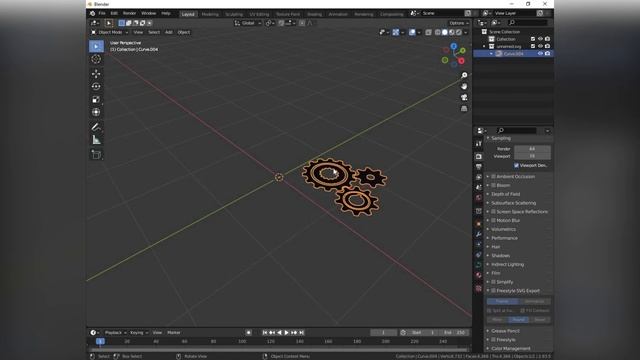Screen dimensions: 640x360
Task: Select the Transform tool
Action: click(x=96, y=112)
